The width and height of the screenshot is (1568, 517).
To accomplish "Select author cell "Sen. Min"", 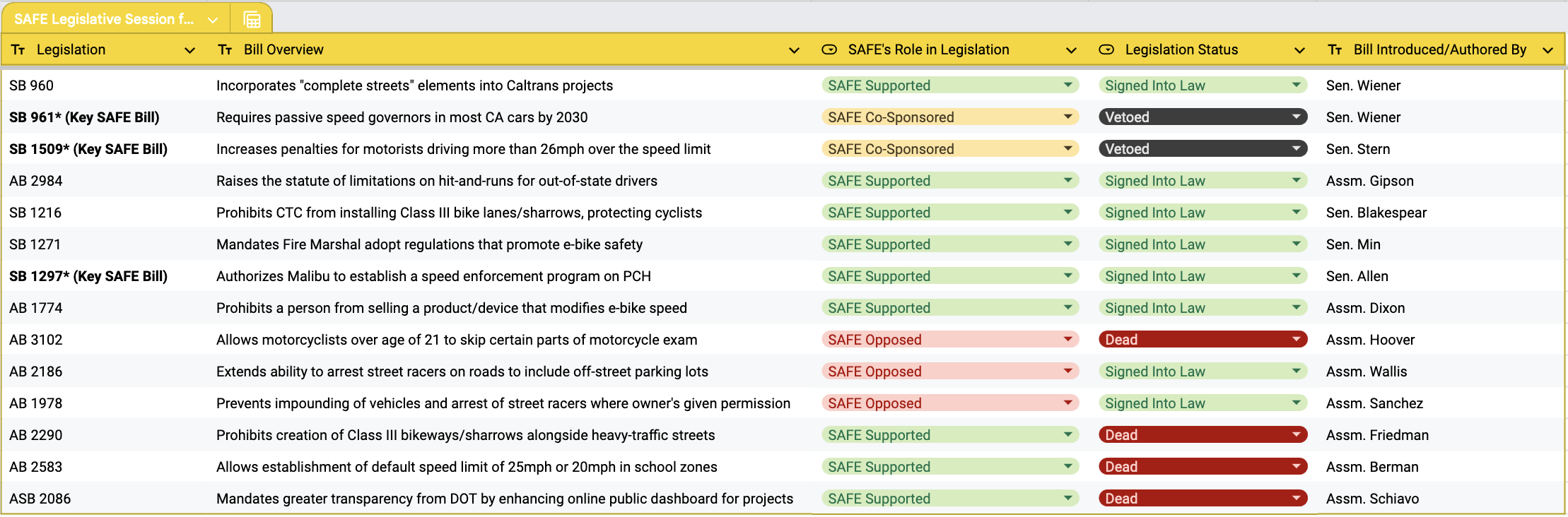I will 1441,244.
